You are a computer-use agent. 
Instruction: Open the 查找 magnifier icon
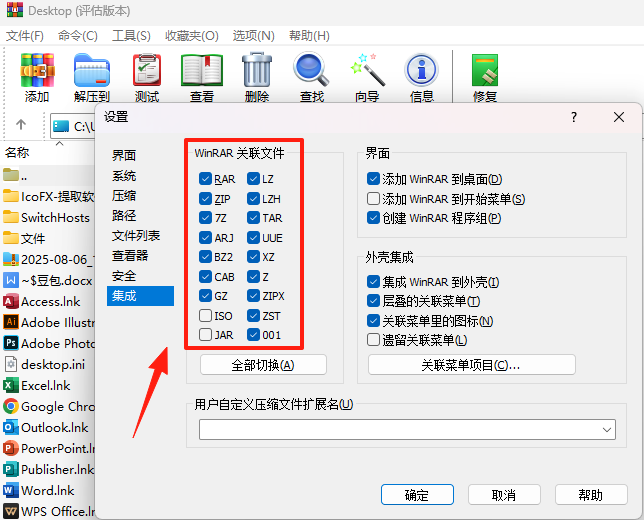pyautogui.click(x=311, y=70)
